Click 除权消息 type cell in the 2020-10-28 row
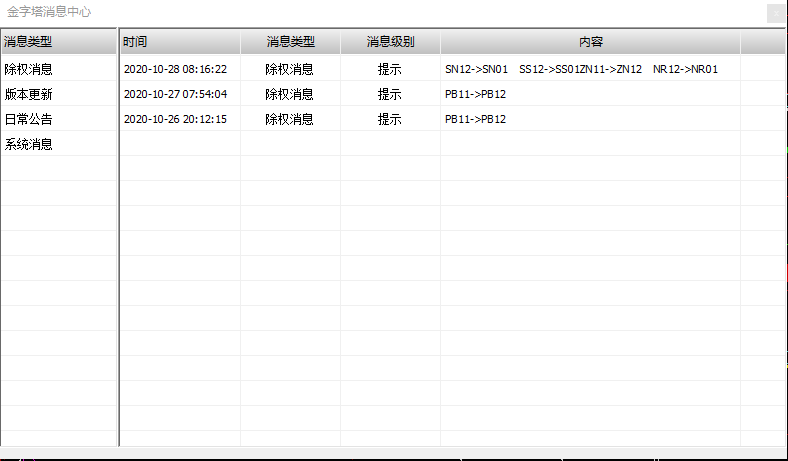The image size is (788, 461). coord(289,69)
